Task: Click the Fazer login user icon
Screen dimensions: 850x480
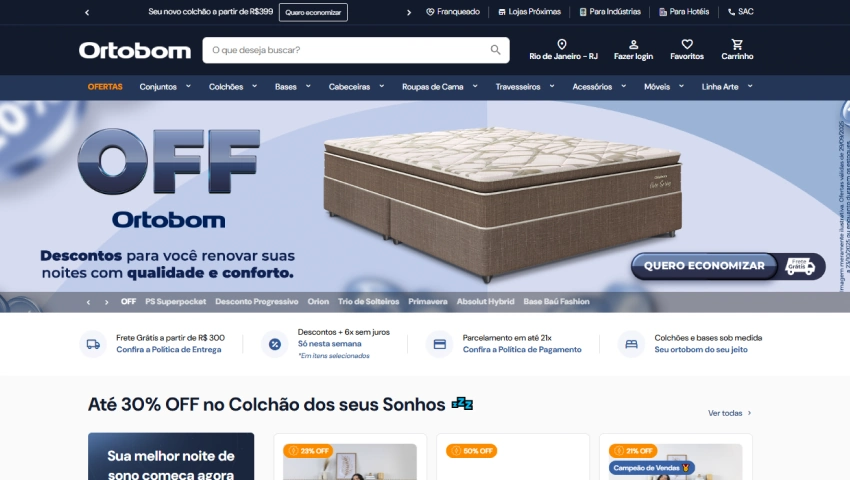Action: (x=633, y=44)
